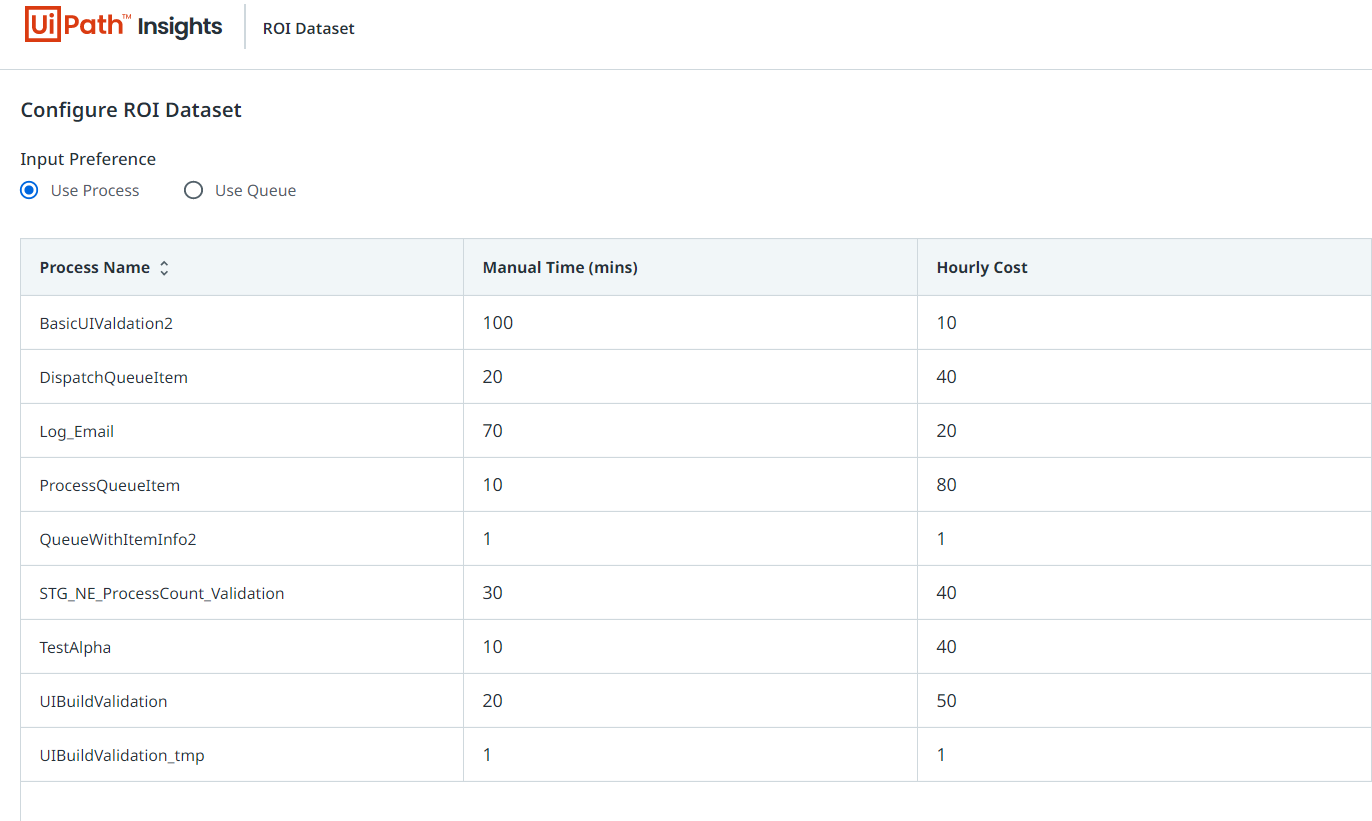Click the Hourly Cost column header

tap(981, 268)
